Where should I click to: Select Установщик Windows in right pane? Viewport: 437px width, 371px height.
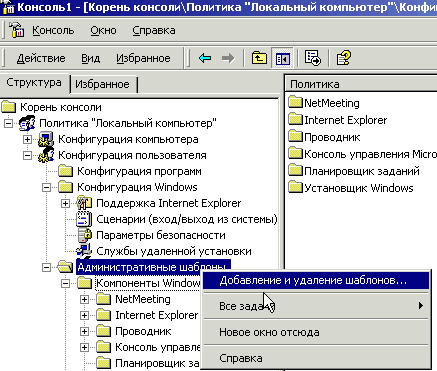click(x=359, y=188)
